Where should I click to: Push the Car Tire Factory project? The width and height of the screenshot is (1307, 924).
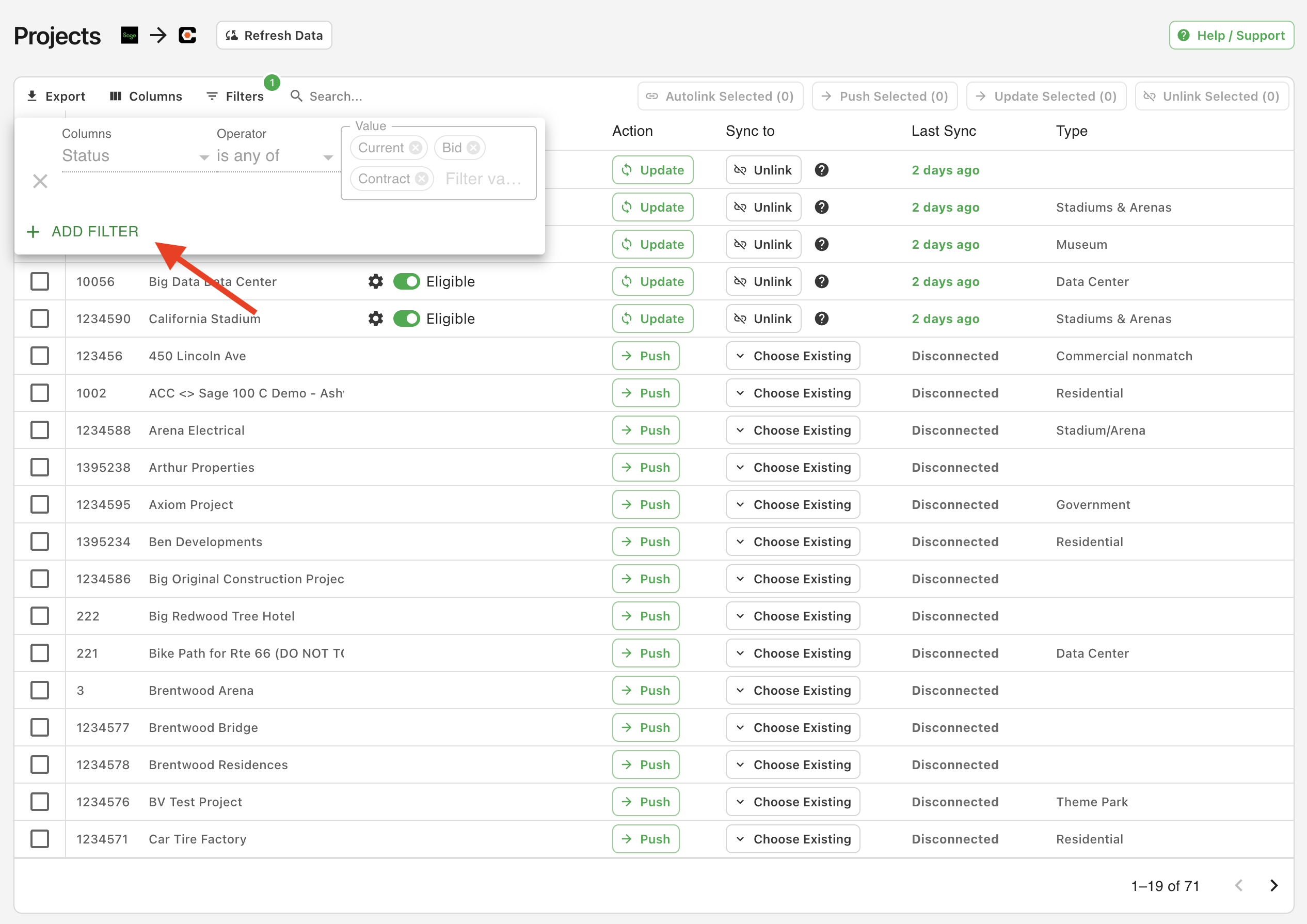click(646, 839)
